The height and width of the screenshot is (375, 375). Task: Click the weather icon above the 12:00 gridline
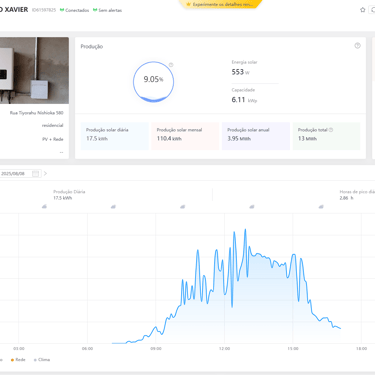(252, 207)
